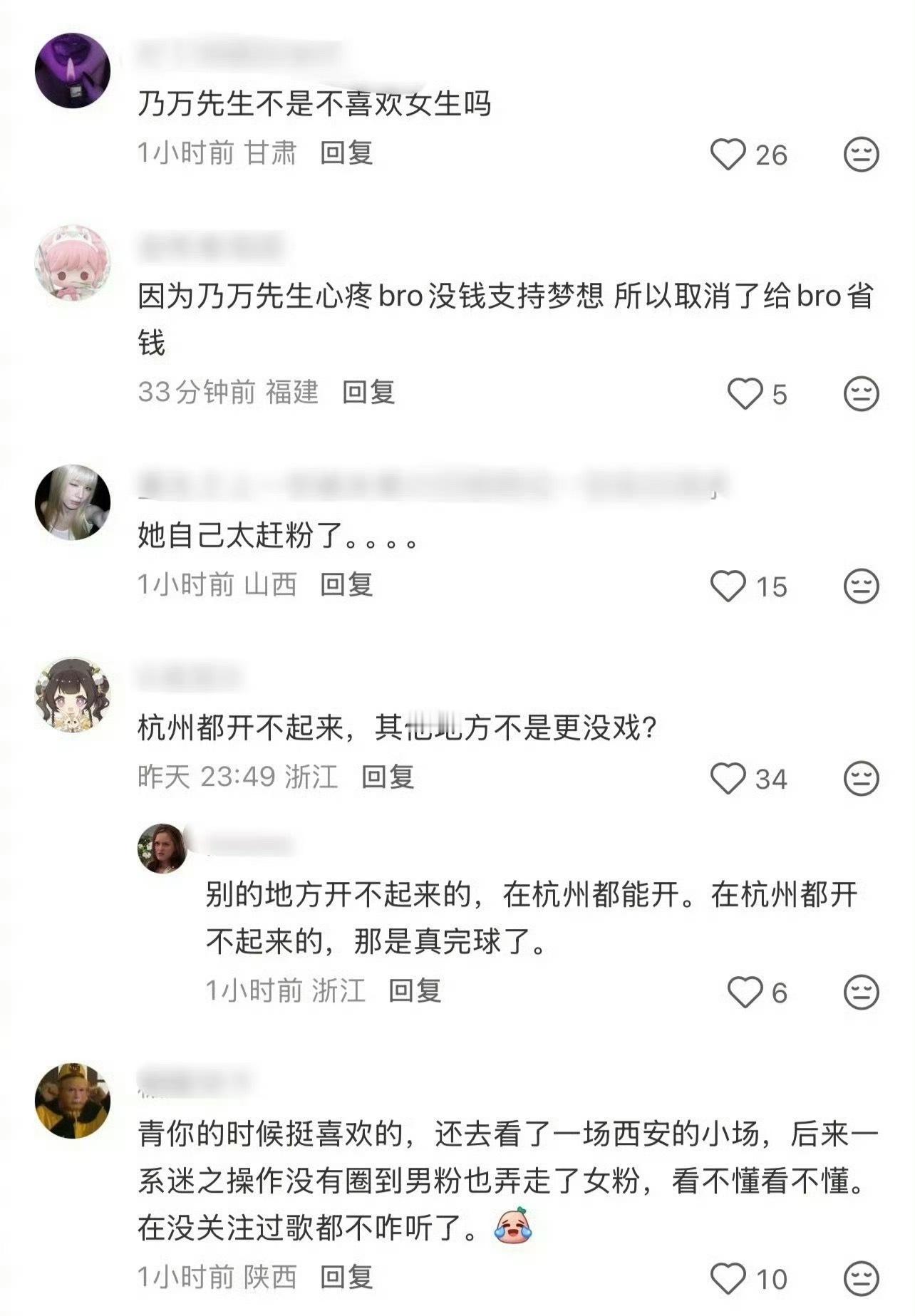
Task: Reply to the Fujian comment from 33分钟前
Action: [368, 392]
